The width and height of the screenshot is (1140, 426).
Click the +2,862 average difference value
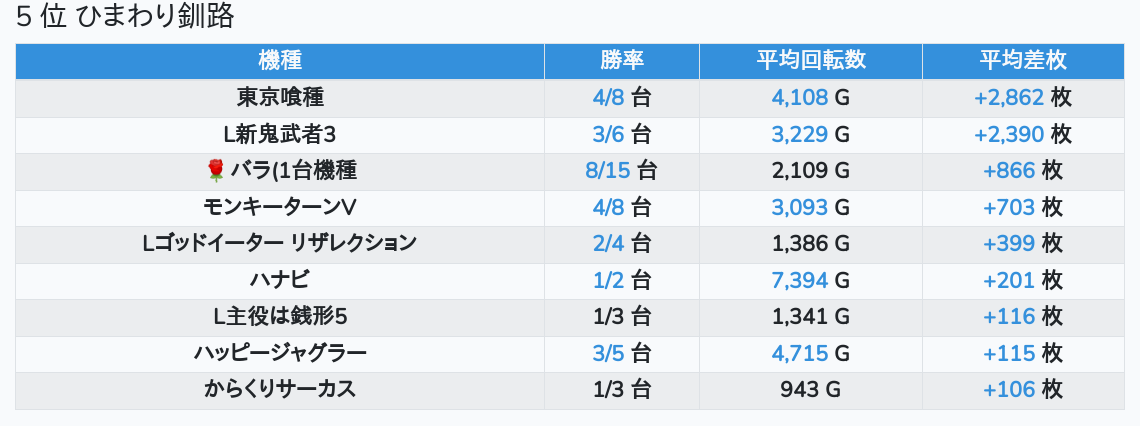pos(1009,98)
